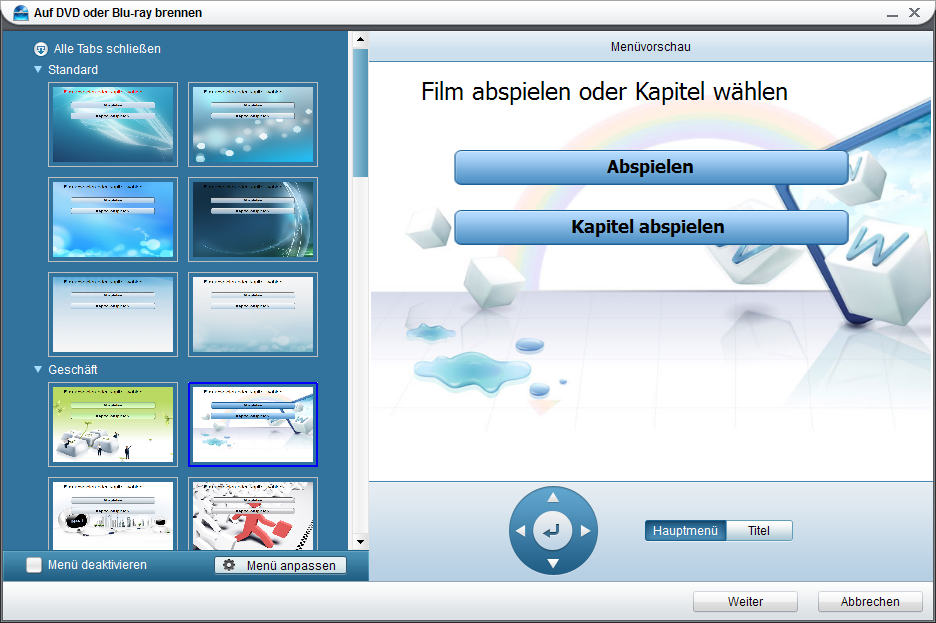Open Menü anpassen
The width and height of the screenshot is (936, 623).
280,565
